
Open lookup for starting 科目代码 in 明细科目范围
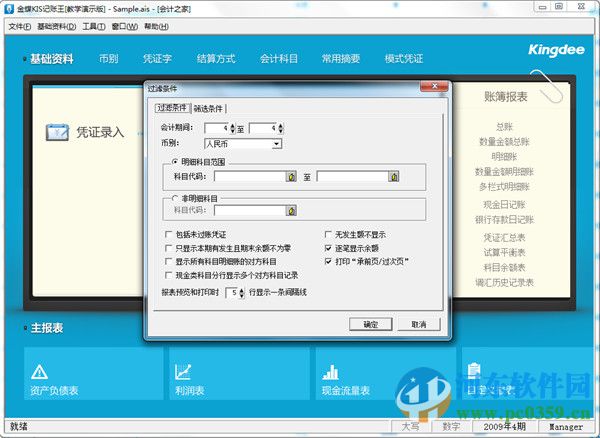point(291,176)
